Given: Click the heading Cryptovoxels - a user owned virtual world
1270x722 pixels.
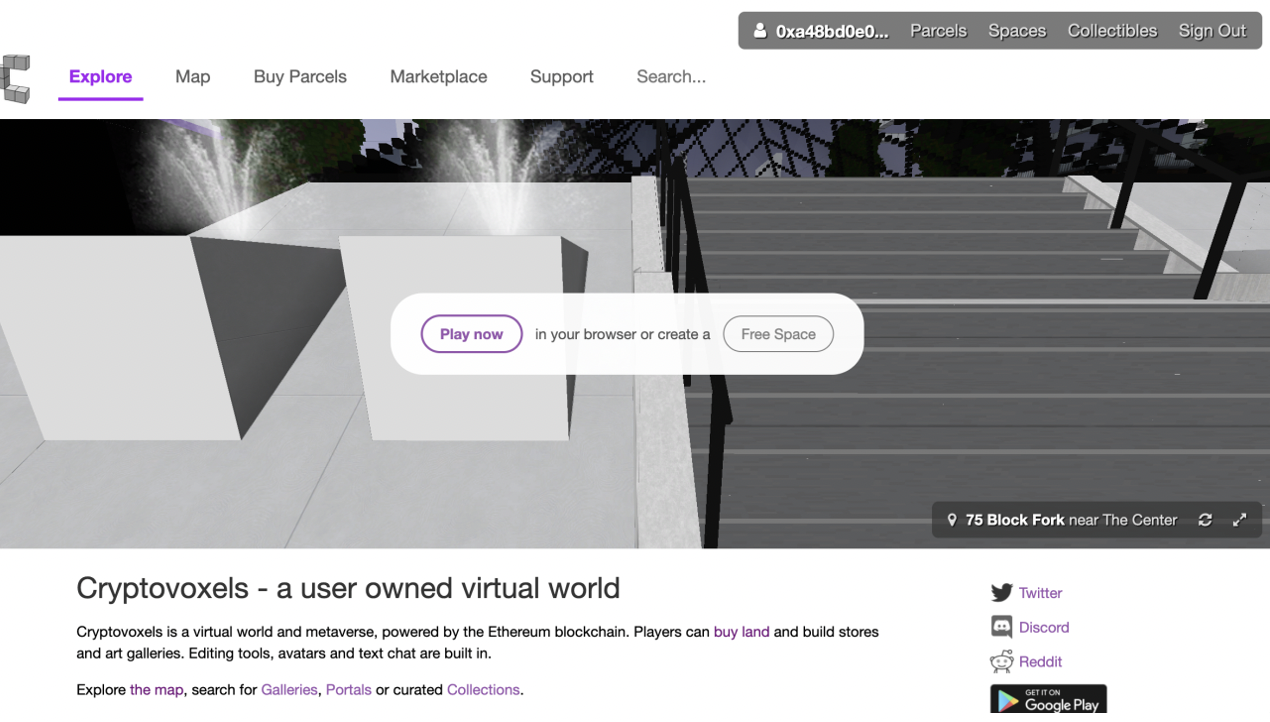Looking at the screenshot, I should tap(348, 588).
